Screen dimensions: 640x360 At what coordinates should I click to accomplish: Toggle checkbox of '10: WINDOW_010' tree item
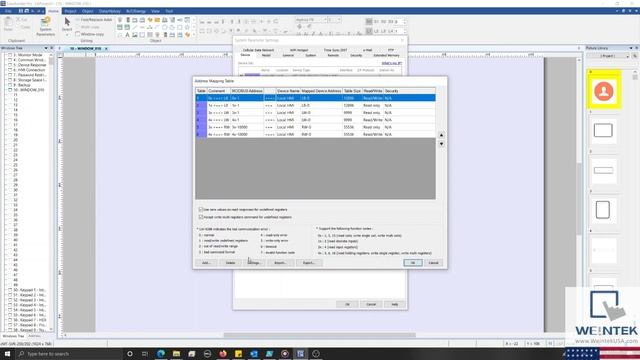(10, 90)
